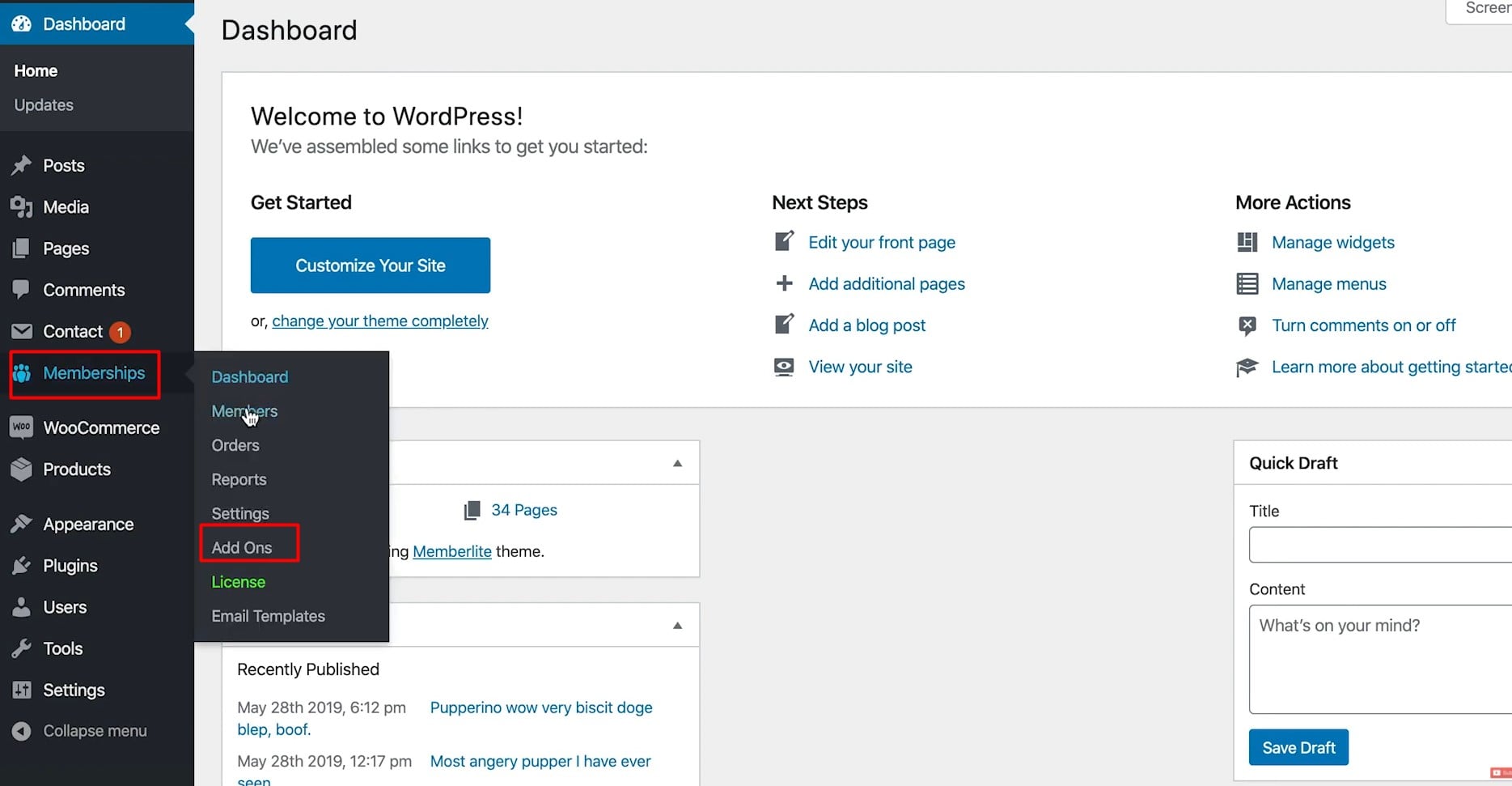Click the widgets icon beside Manage widgets

point(1247,242)
